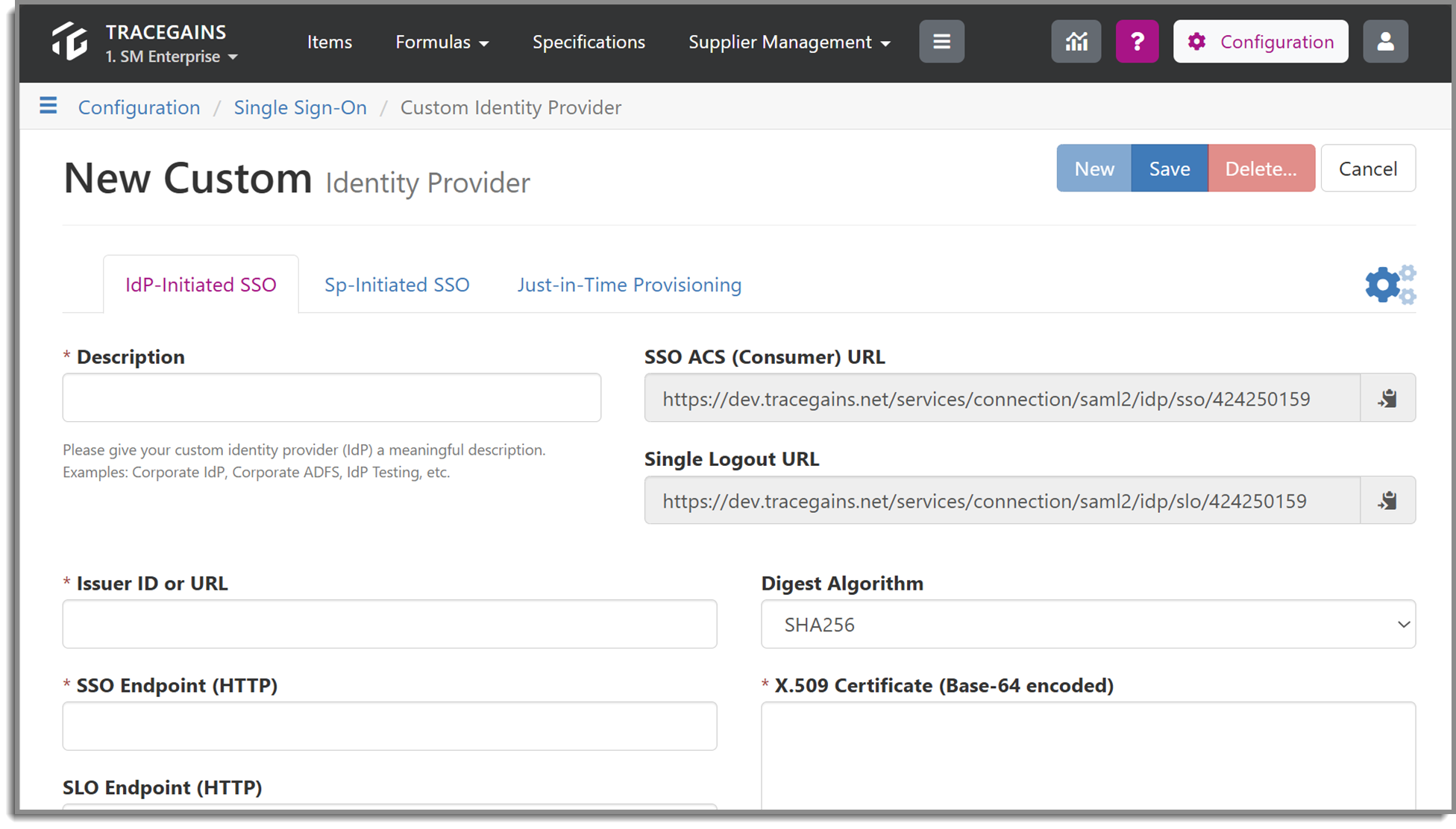The image size is (1456, 829).
Task: Focus the SSO Endpoint (HTTP) field
Action: 389,726
